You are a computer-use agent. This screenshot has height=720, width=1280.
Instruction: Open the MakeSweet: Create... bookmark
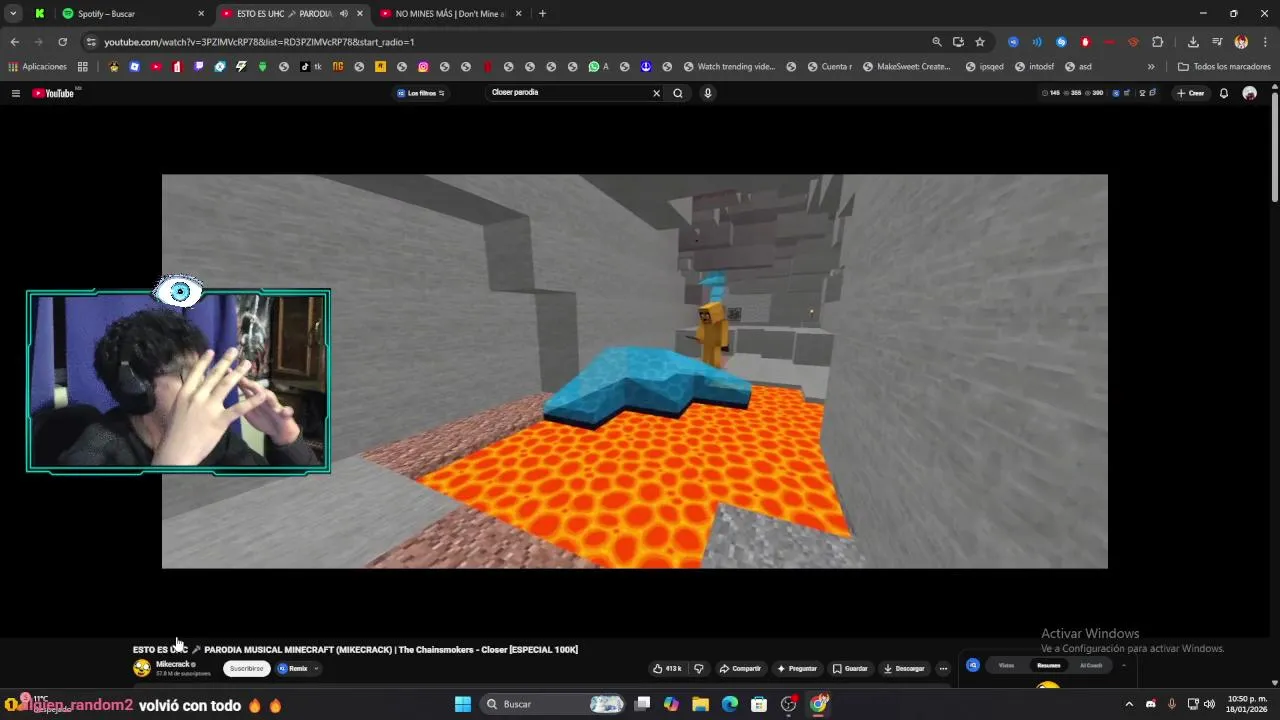click(x=905, y=67)
